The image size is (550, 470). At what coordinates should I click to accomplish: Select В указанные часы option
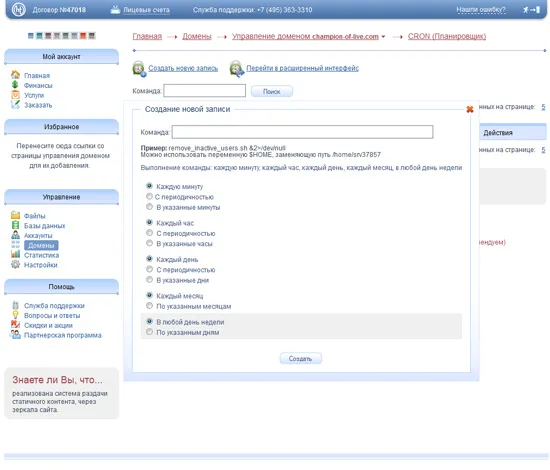[149, 243]
